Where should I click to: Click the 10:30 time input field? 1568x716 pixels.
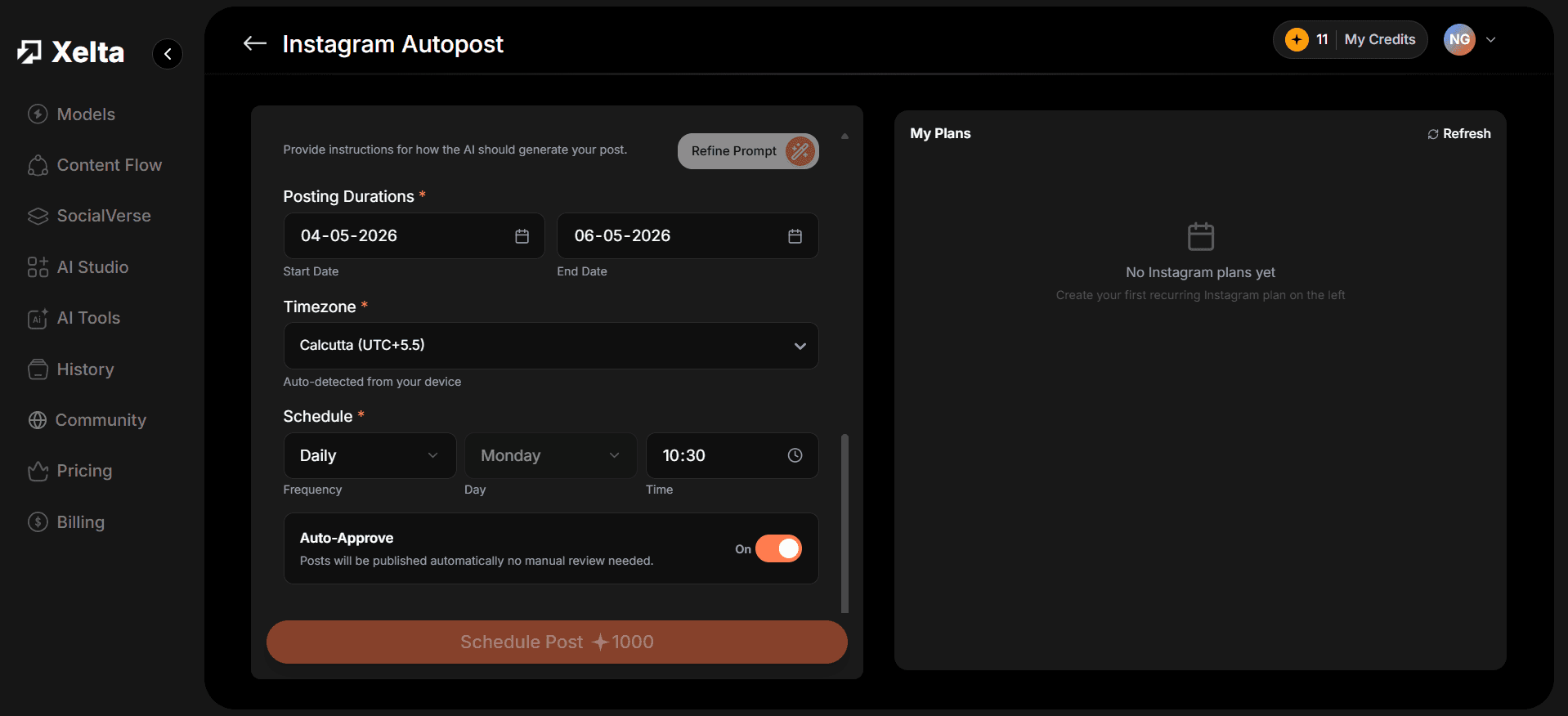[732, 455]
